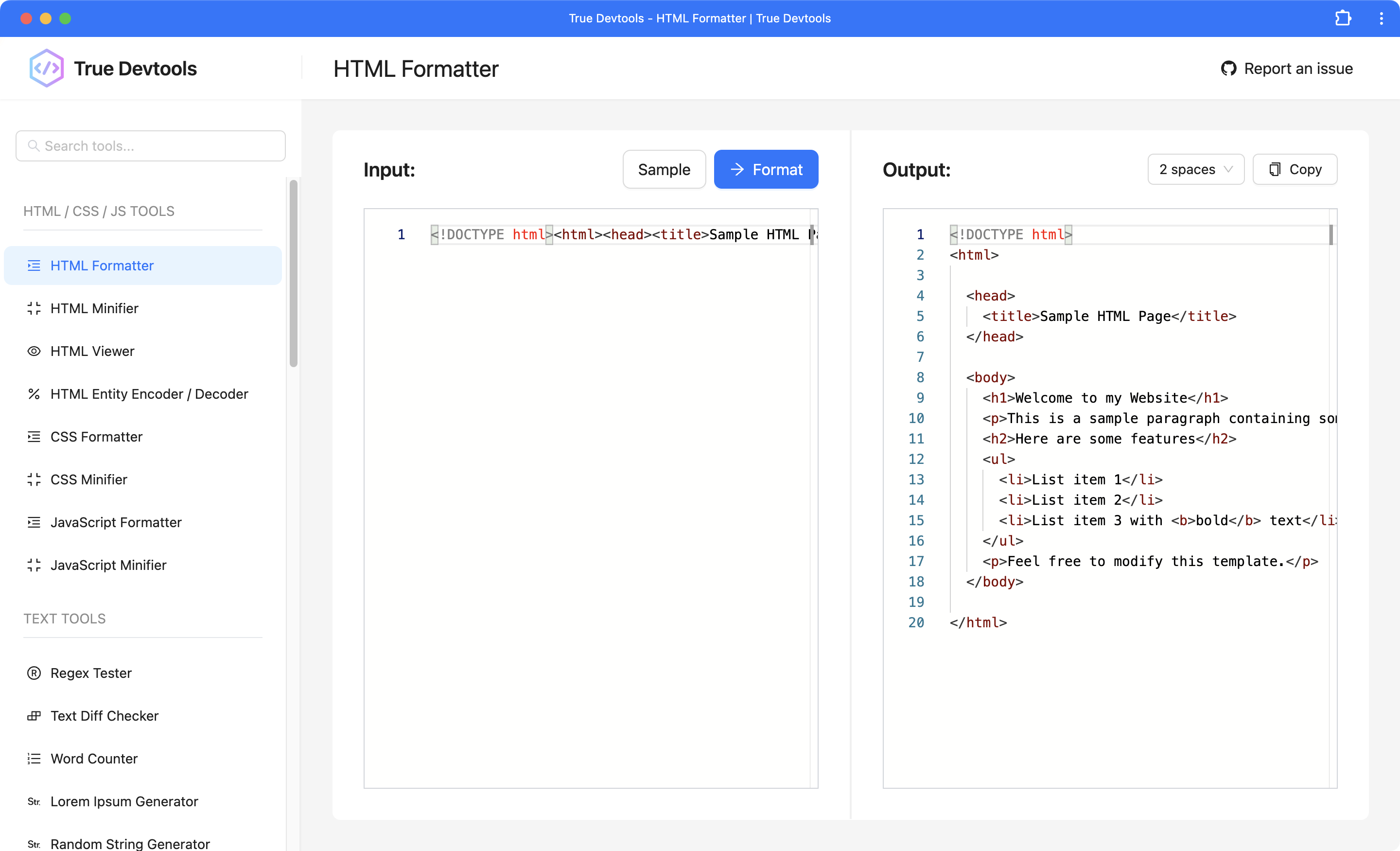This screenshot has width=1400, height=851.
Task: Click the TEXT TOOLS section heading
Action: 64,619
